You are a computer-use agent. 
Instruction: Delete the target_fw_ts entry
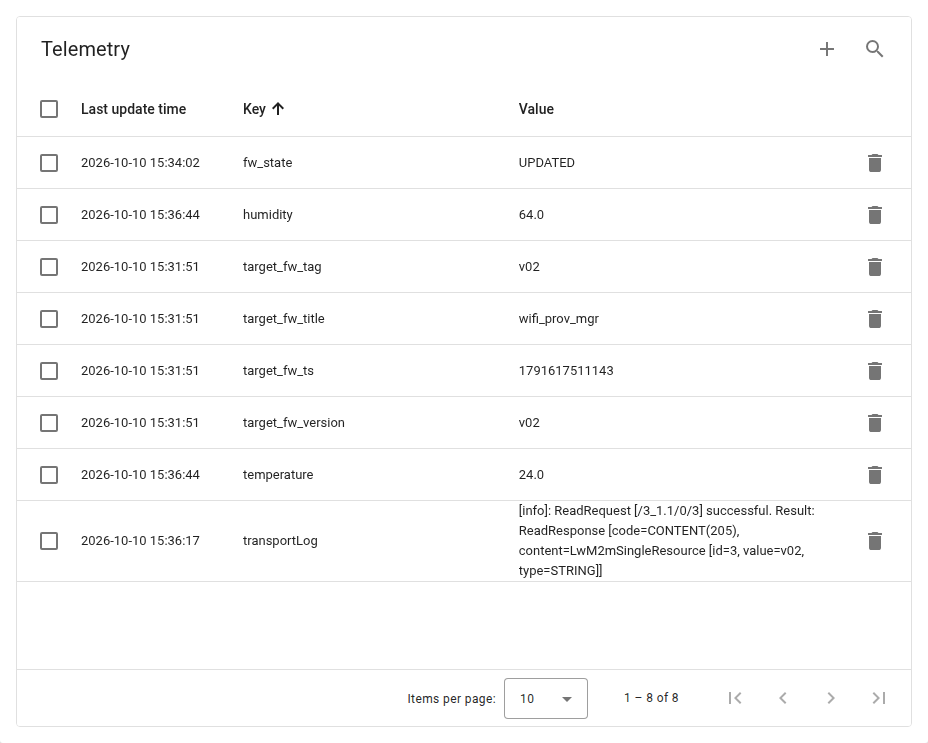(x=875, y=371)
